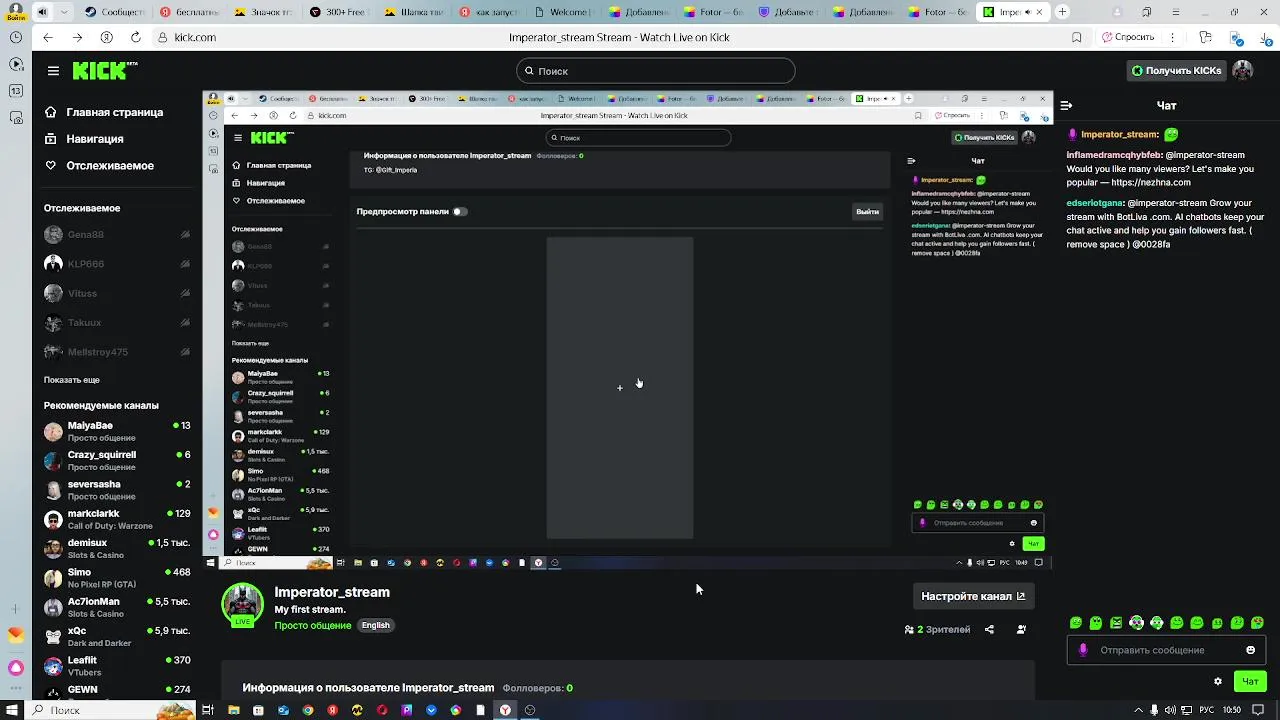
Task: Bookmark this page in address bar
Action: pyautogui.click(x=1076, y=37)
